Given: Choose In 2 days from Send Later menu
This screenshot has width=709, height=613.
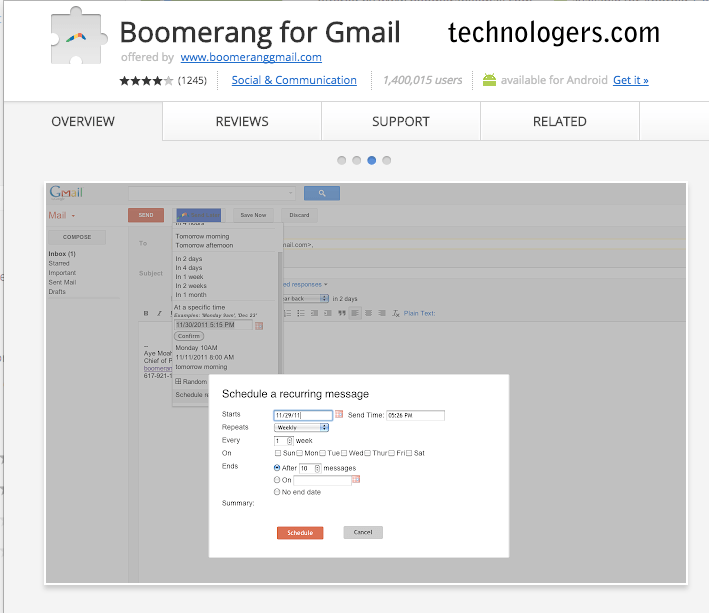Looking at the screenshot, I should pos(189,259).
